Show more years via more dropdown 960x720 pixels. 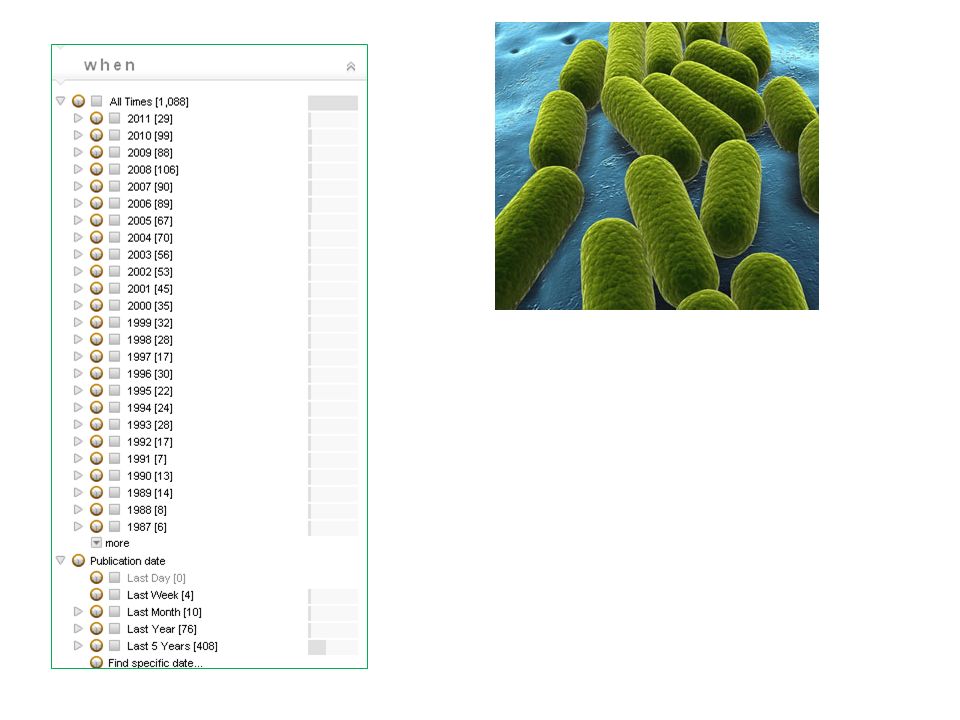[x=96, y=543]
